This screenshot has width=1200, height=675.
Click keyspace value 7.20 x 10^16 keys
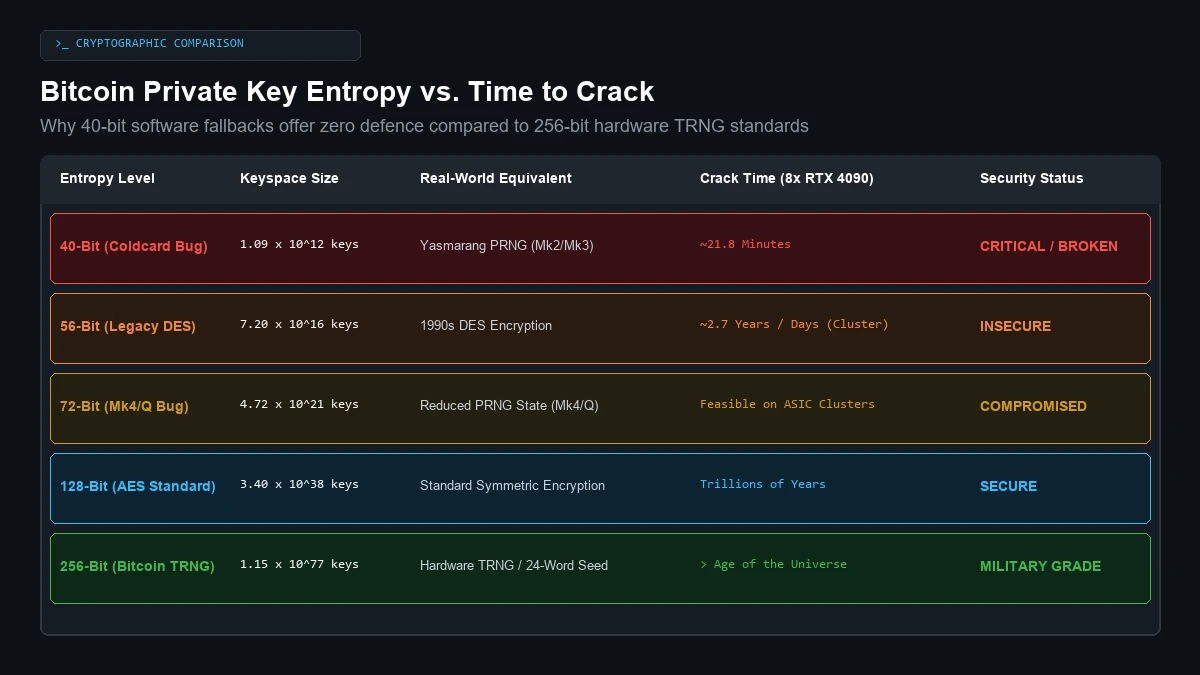(x=299, y=324)
